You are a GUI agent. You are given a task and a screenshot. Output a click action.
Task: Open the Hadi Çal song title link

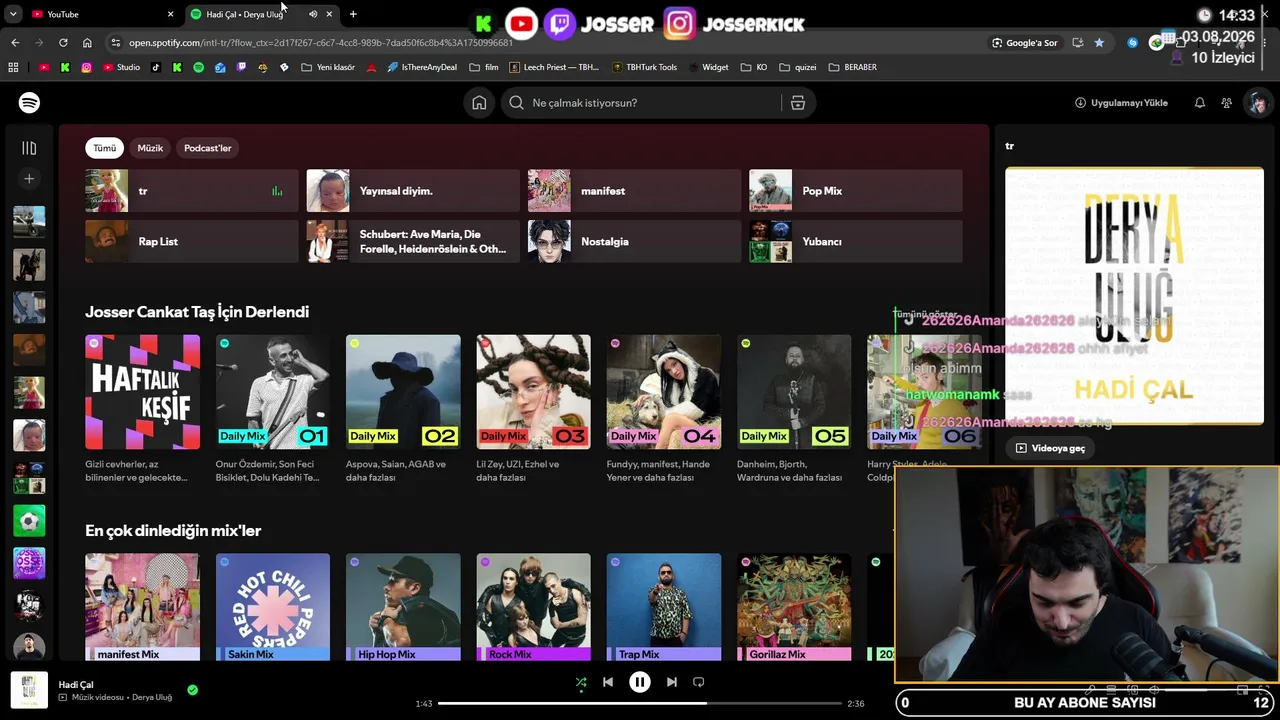[76, 685]
